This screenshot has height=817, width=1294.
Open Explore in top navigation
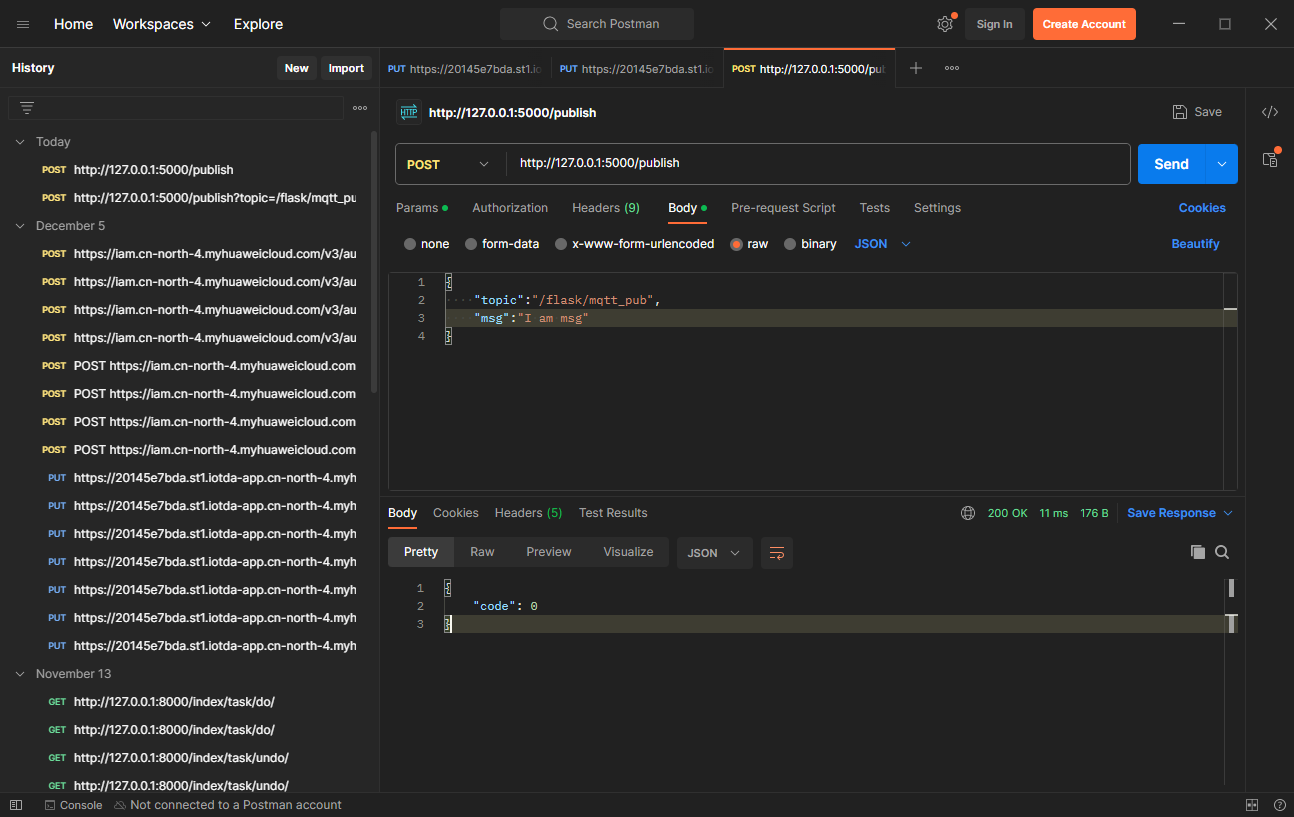coord(258,24)
